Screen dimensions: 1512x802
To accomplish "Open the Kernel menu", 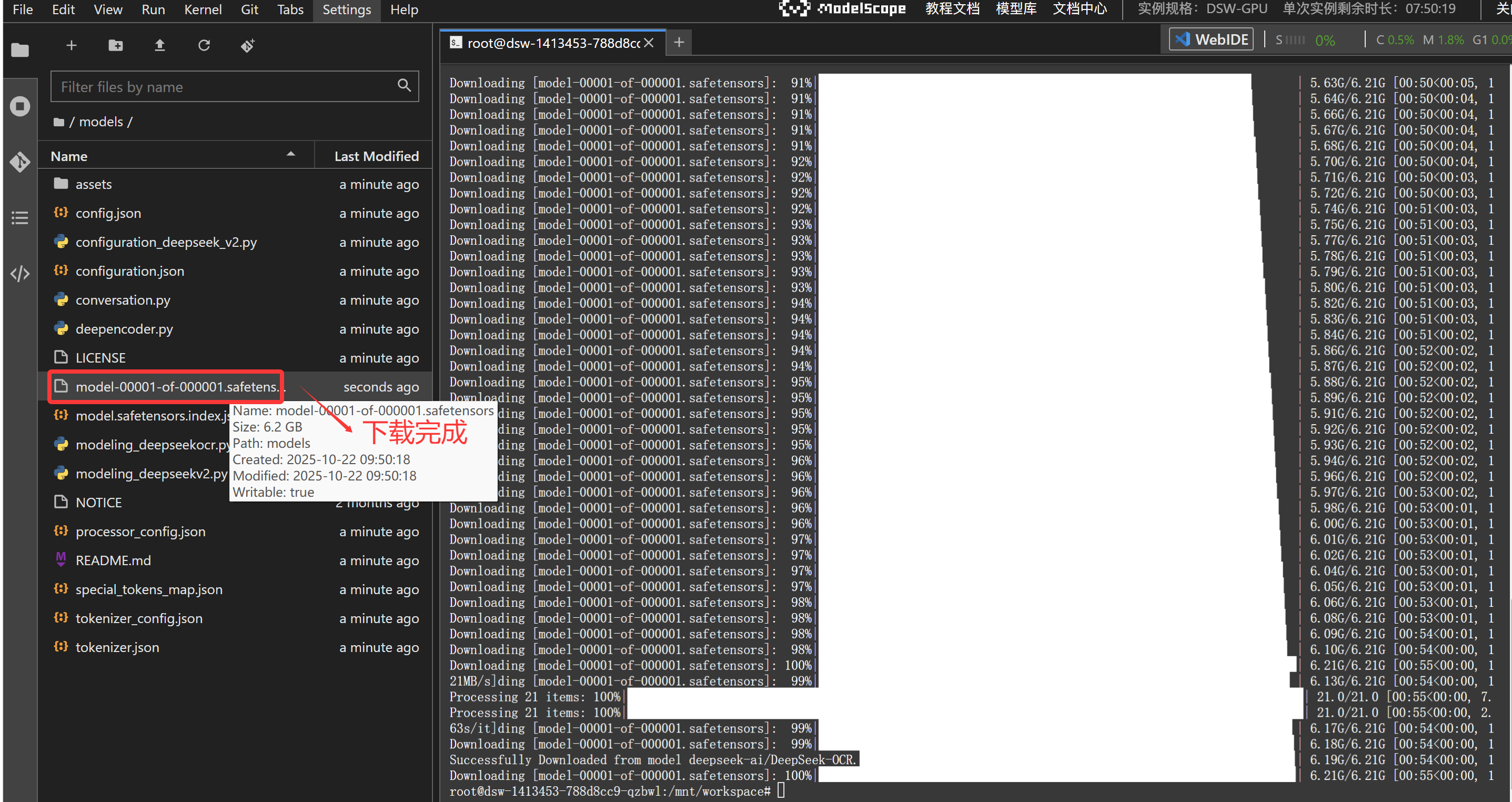I will [203, 10].
